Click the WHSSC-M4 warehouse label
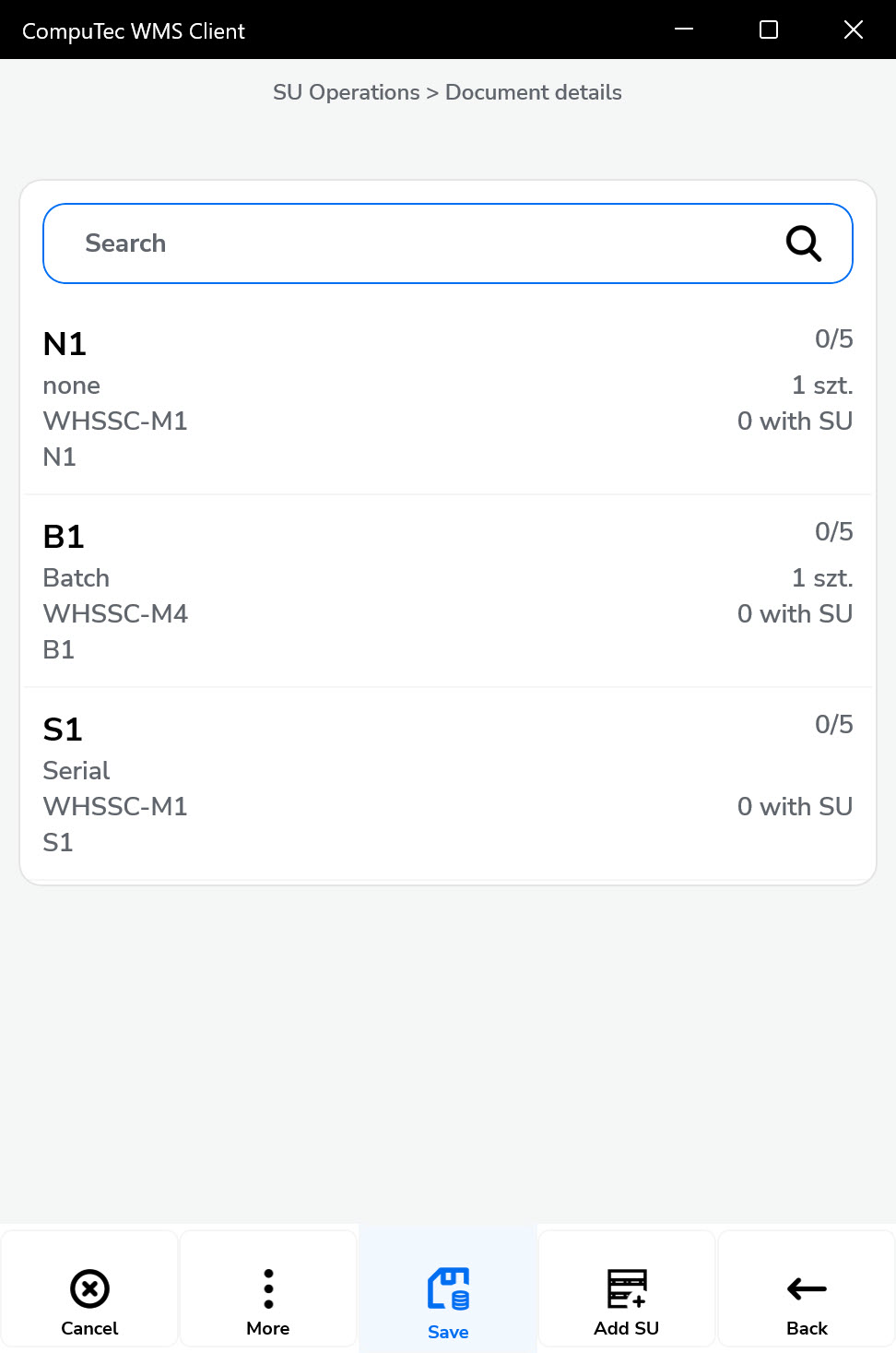 pos(115,614)
